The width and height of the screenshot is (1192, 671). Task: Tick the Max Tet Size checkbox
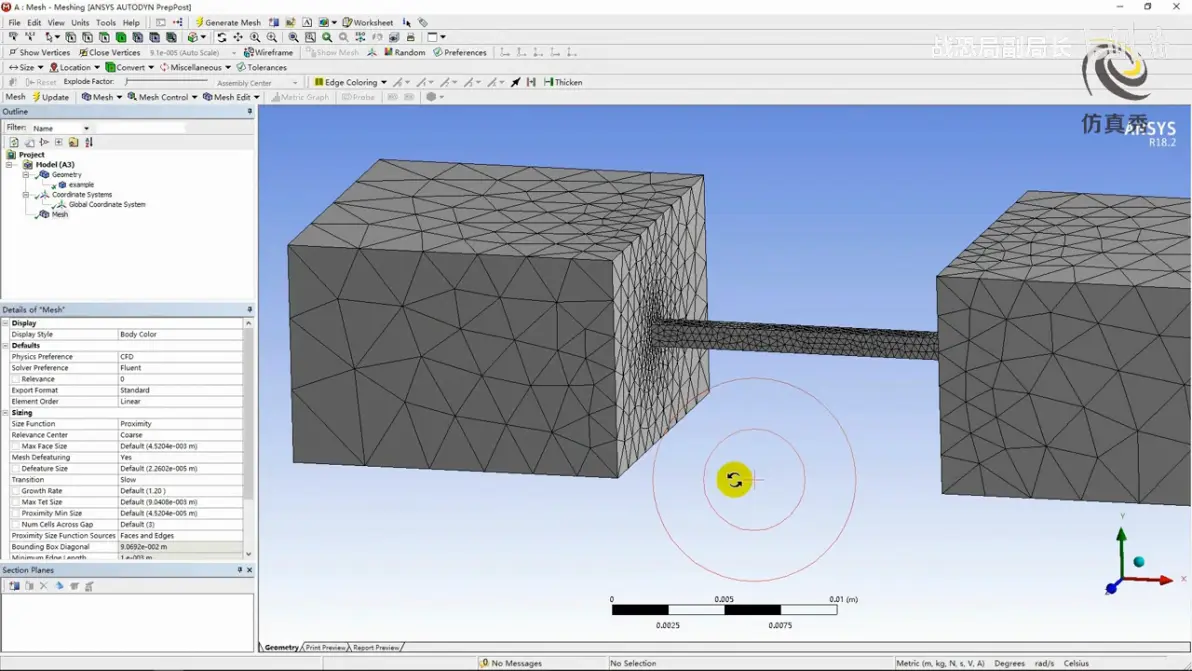click(15, 502)
